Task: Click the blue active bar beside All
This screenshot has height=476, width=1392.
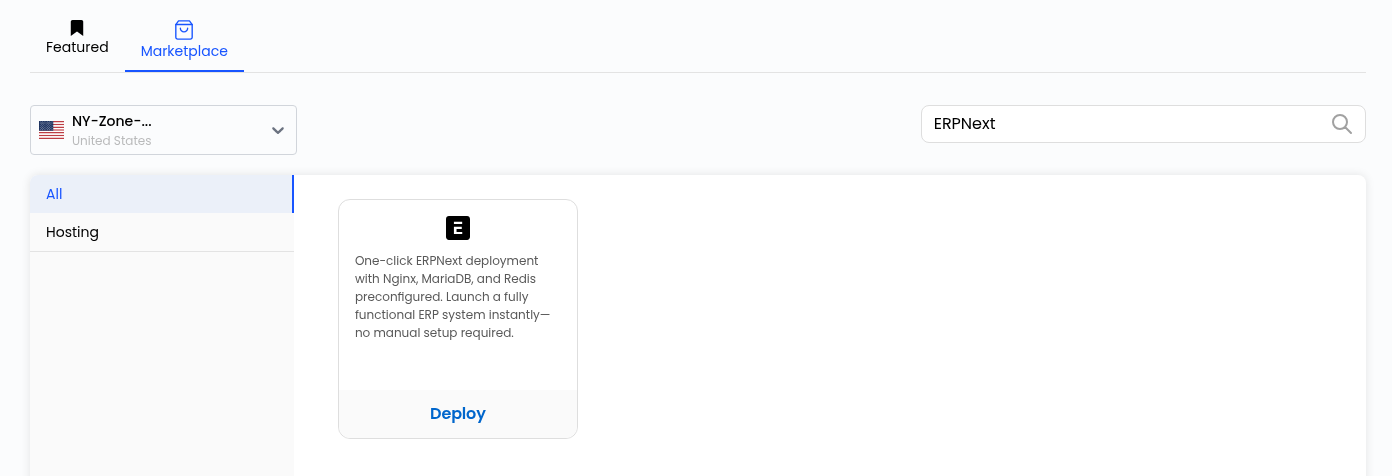Action: [x=293, y=194]
